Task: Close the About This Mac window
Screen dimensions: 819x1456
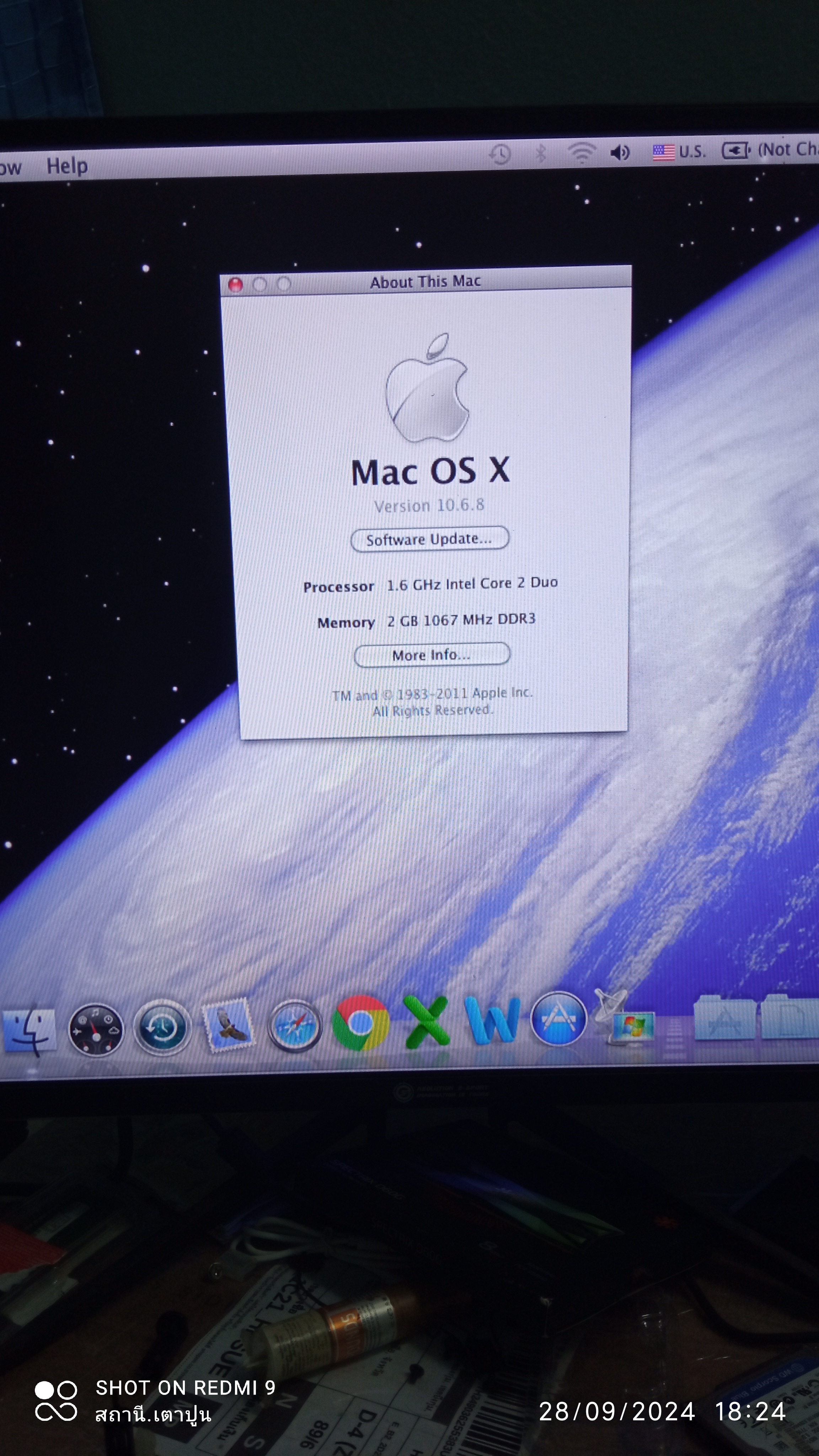Action: click(236, 284)
